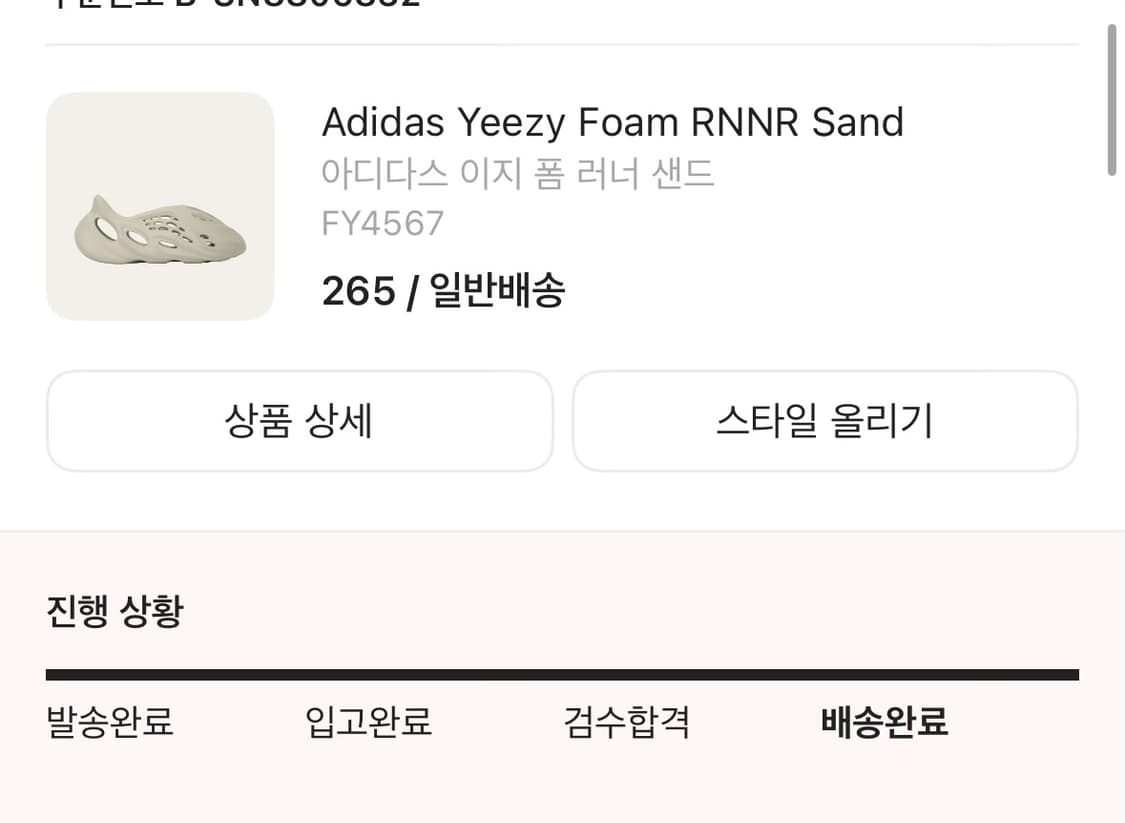
Task: Click the Korean product name 아디다스 이지 폼 러너 샌드
Action: coord(519,172)
